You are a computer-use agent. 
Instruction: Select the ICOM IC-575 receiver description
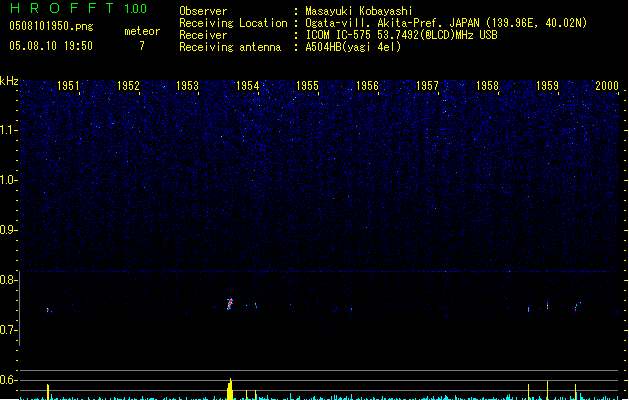pos(401,35)
